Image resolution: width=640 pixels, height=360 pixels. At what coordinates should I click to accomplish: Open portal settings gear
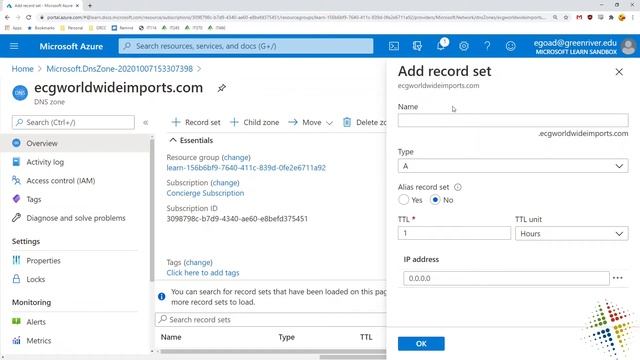[x=464, y=46]
